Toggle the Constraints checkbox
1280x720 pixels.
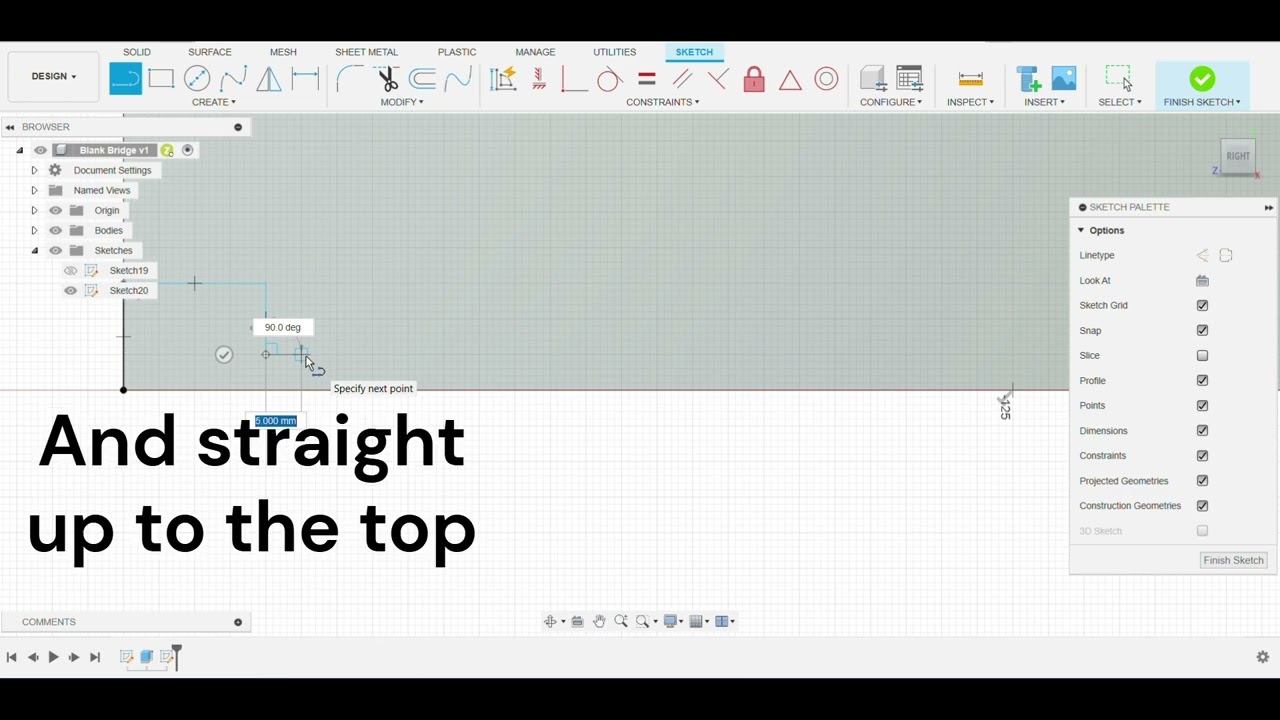[1202, 456]
